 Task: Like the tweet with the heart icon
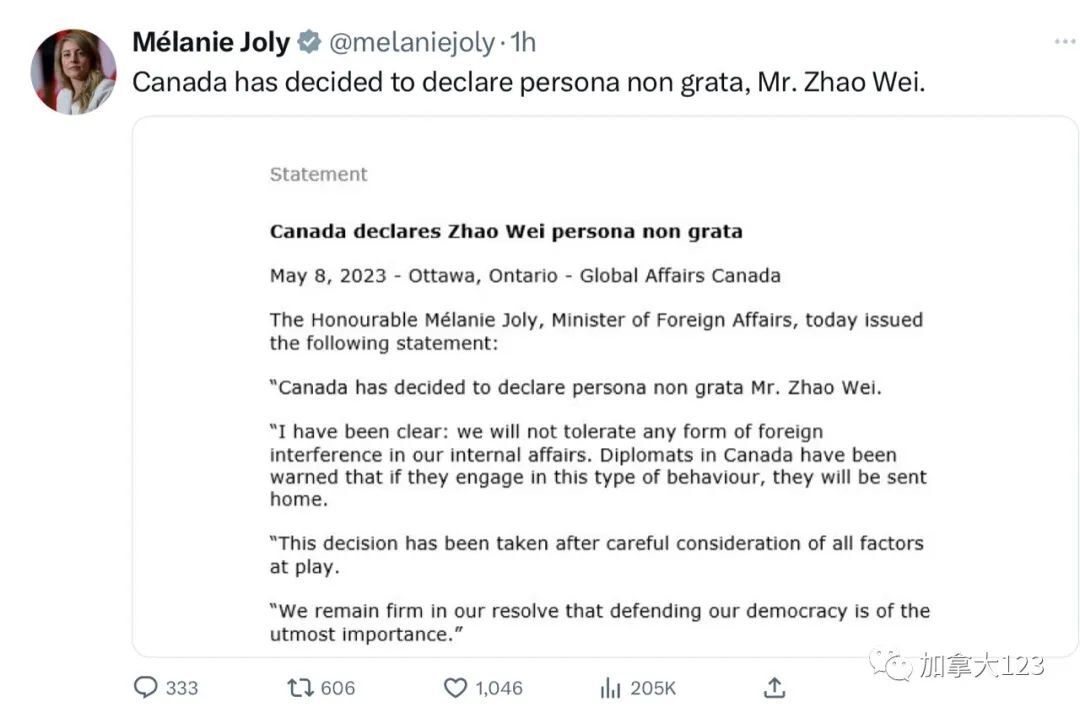coord(455,688)
